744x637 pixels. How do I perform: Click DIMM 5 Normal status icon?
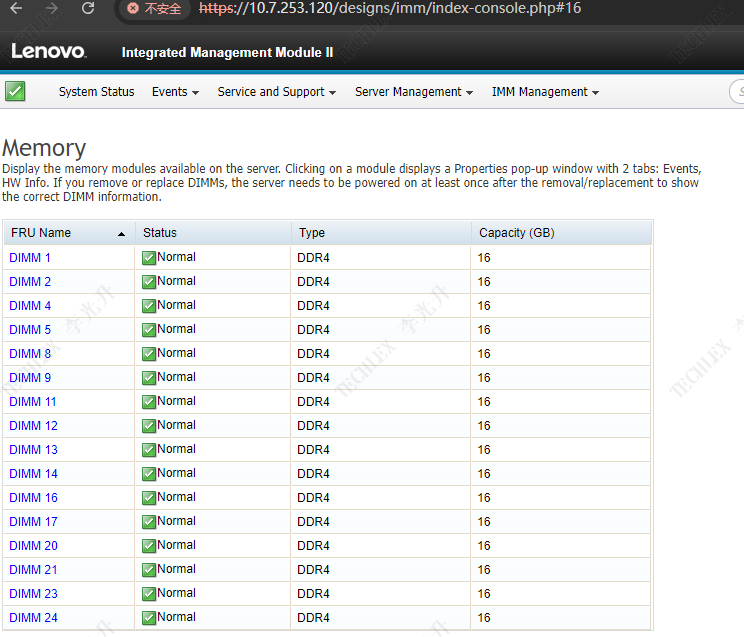[149, 330]
